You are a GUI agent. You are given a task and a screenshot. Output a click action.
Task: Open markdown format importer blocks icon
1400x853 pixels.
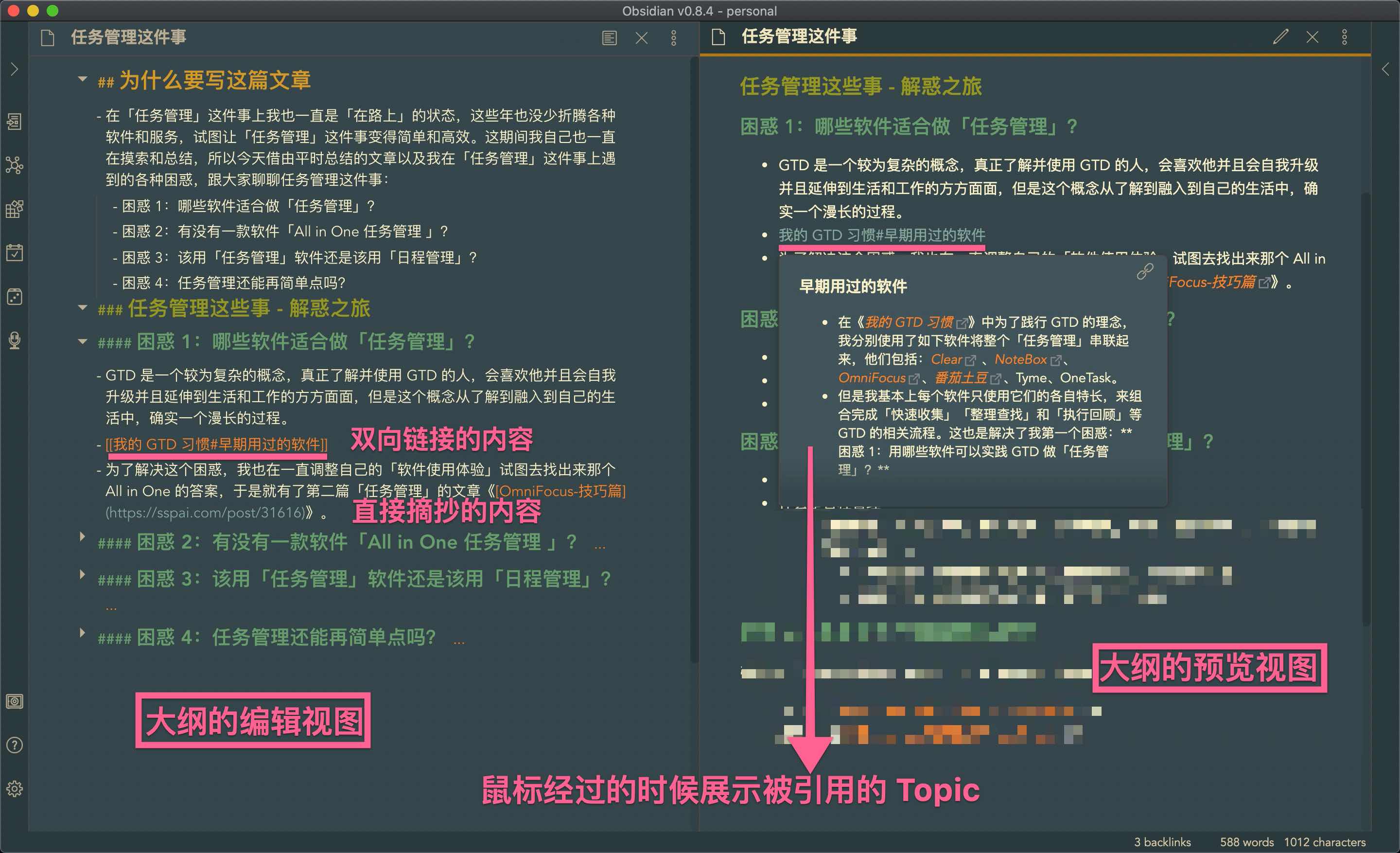15,209
